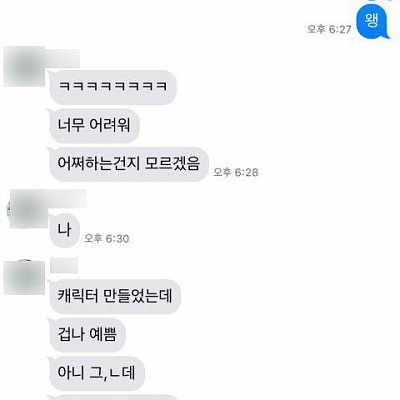Tap the empty chat area beside '겁나 예쁨'
This screenshot has height=400, width=400.
click(x=260, y=335)
